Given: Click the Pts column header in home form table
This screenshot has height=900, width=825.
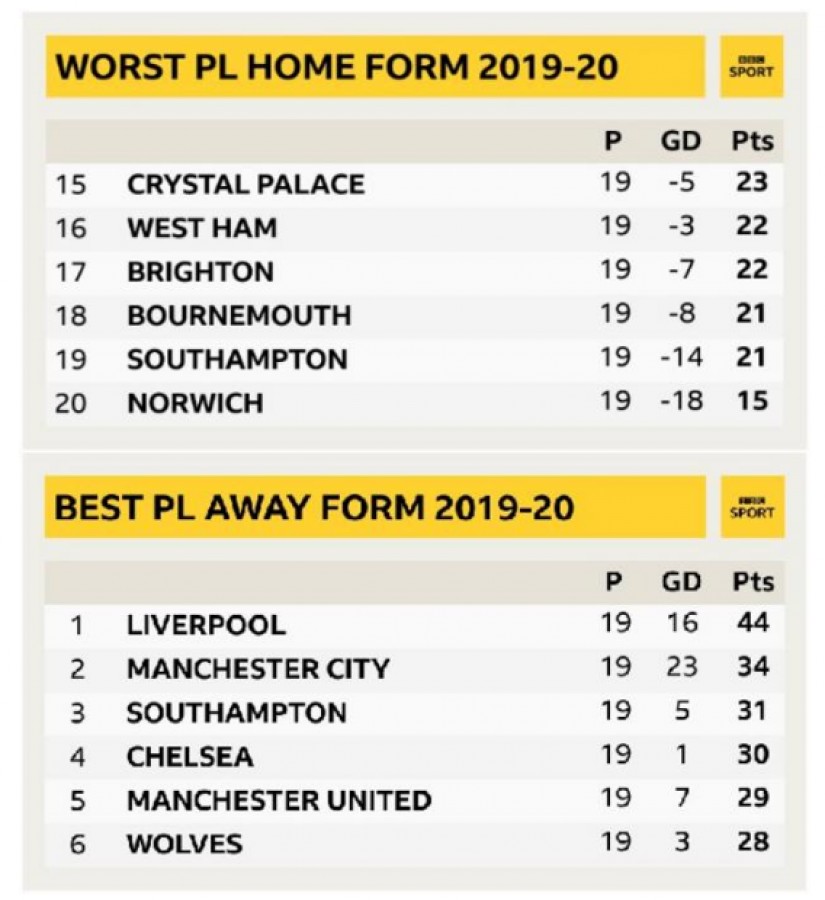Looking at the screenshot, I should point(752,141).
